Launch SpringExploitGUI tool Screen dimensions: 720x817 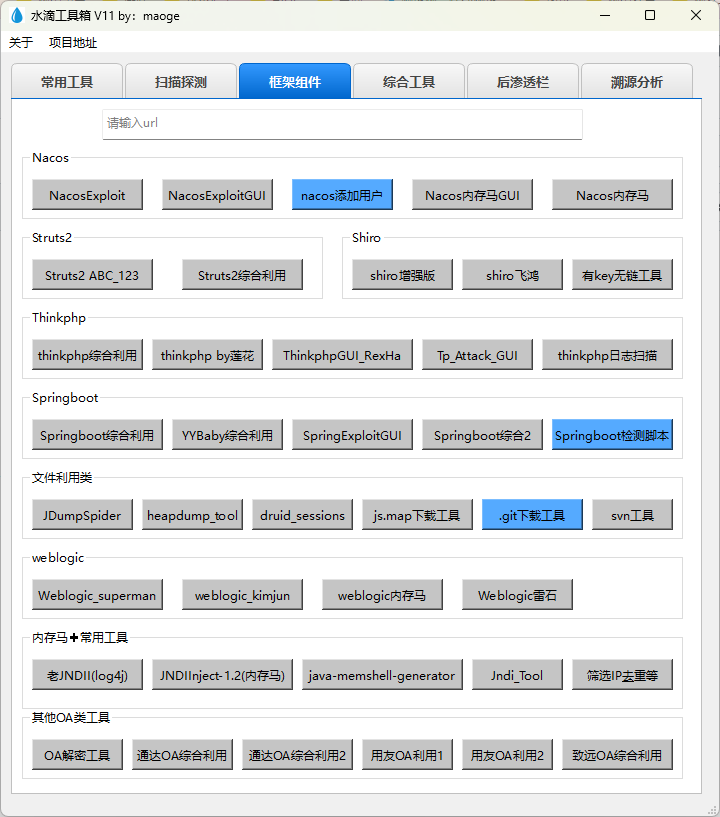352,435
